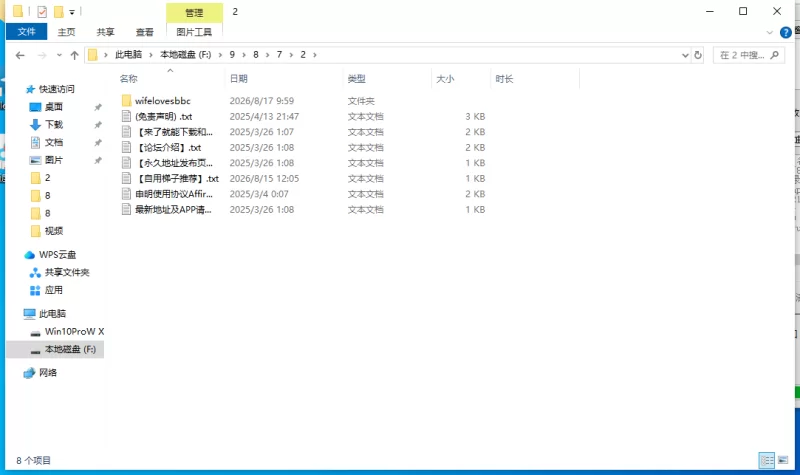Switch to large thumbnails view button
The image size is (800, 475).
[783, 460]
